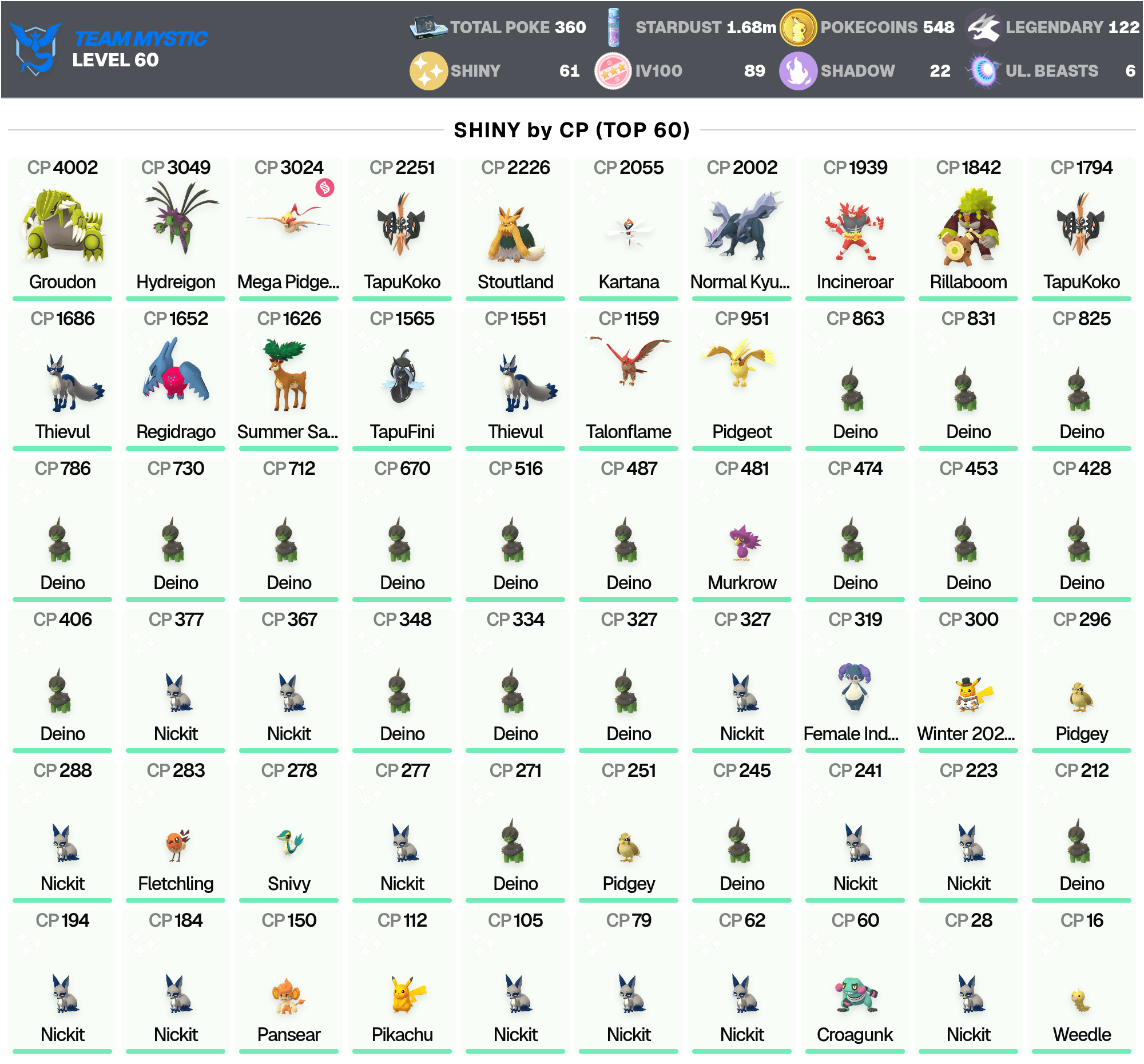Click the Stardust bottle icon

pos(614,27)
